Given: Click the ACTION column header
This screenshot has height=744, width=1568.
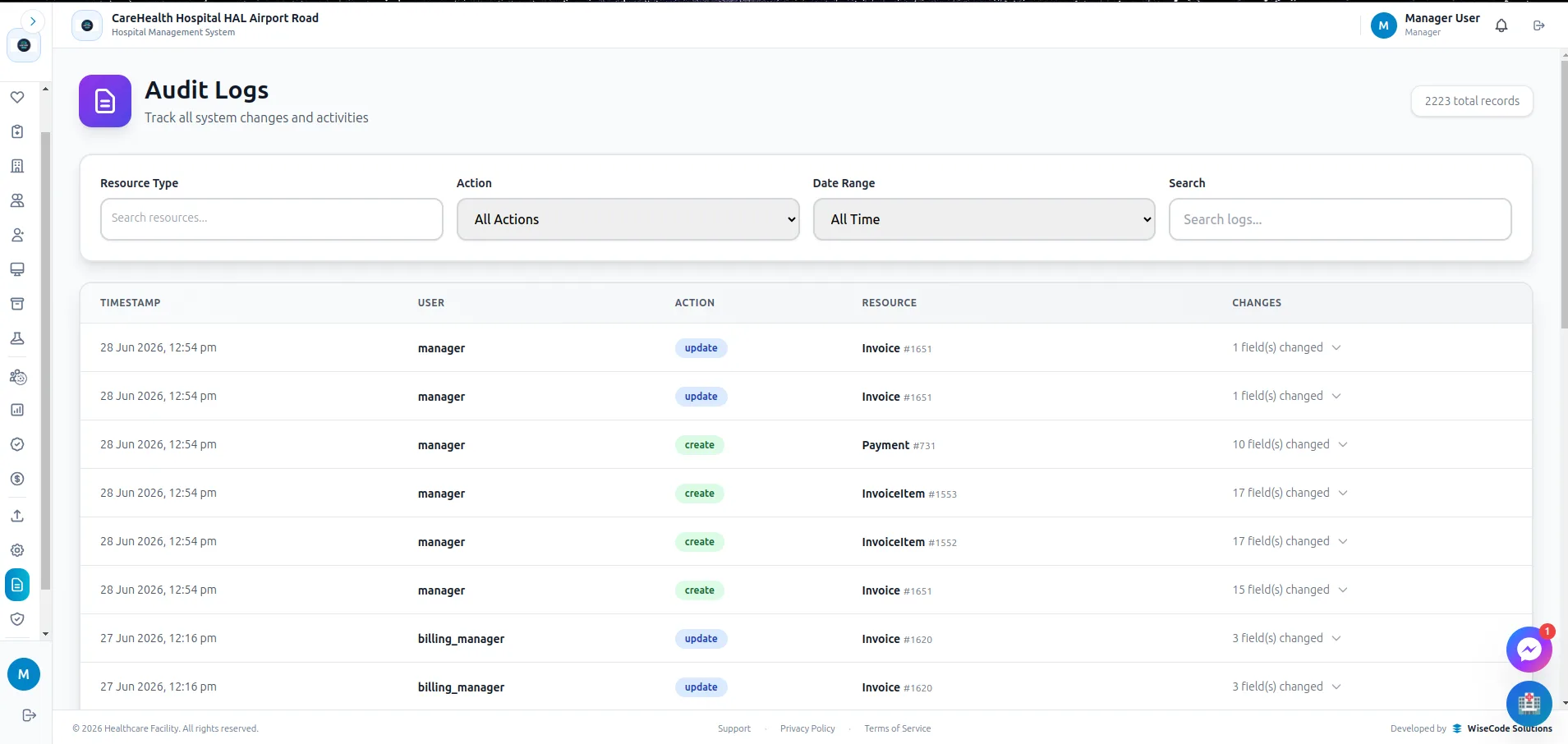Looking at the screenshot, I should point(695,303).
